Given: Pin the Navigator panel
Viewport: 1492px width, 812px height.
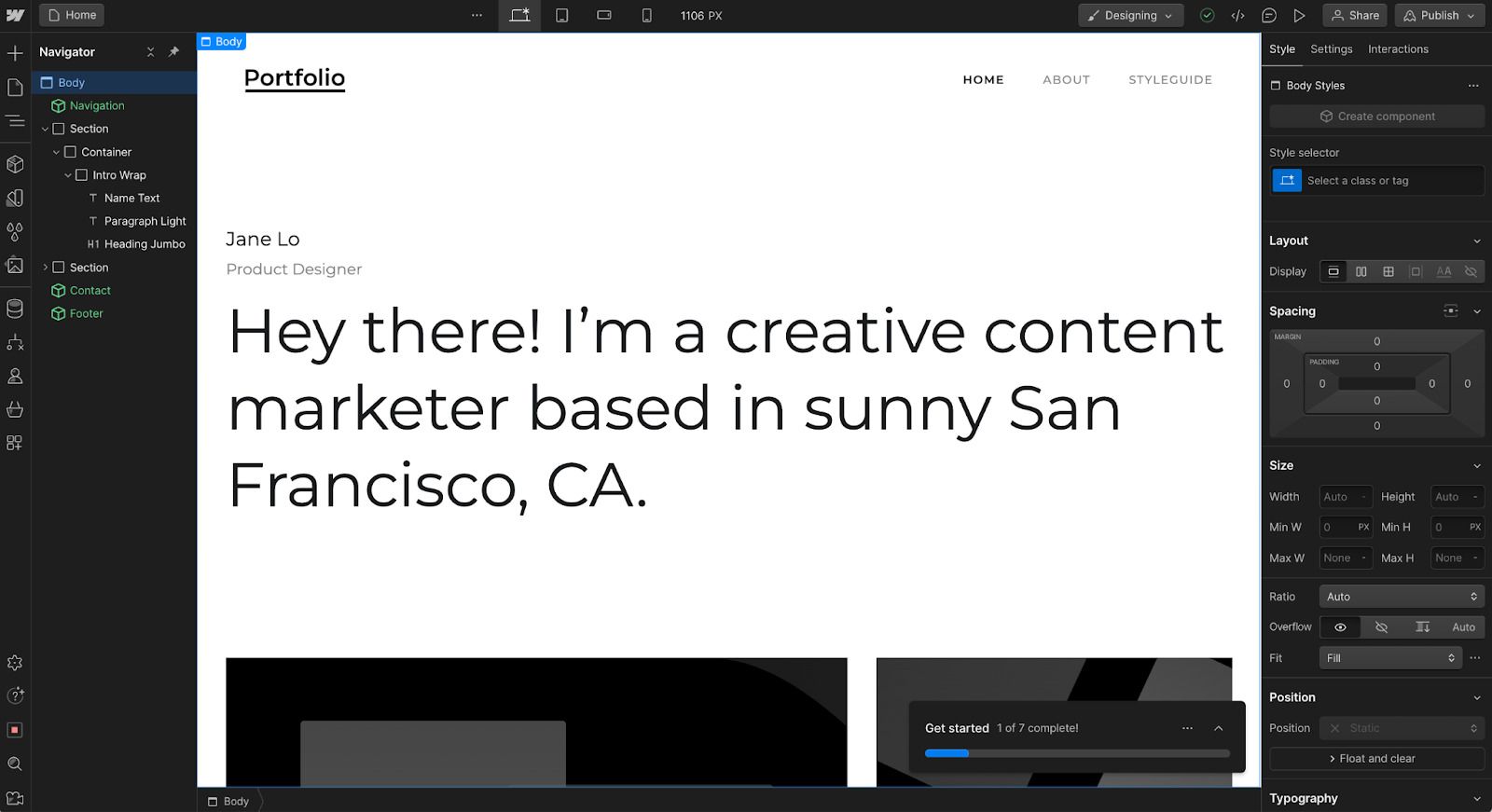Looking at the screenshot, I should tap(173, 52).
